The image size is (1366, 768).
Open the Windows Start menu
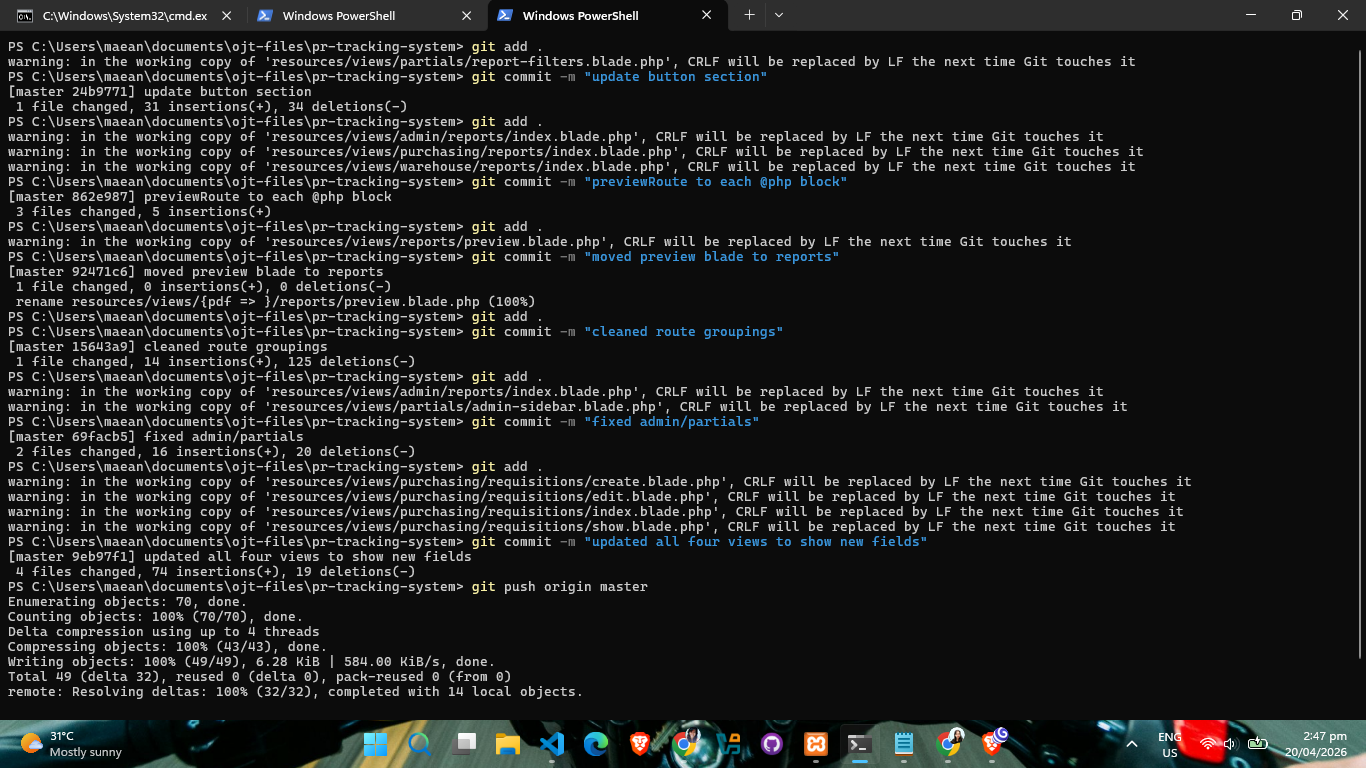(x=376, y=744)
